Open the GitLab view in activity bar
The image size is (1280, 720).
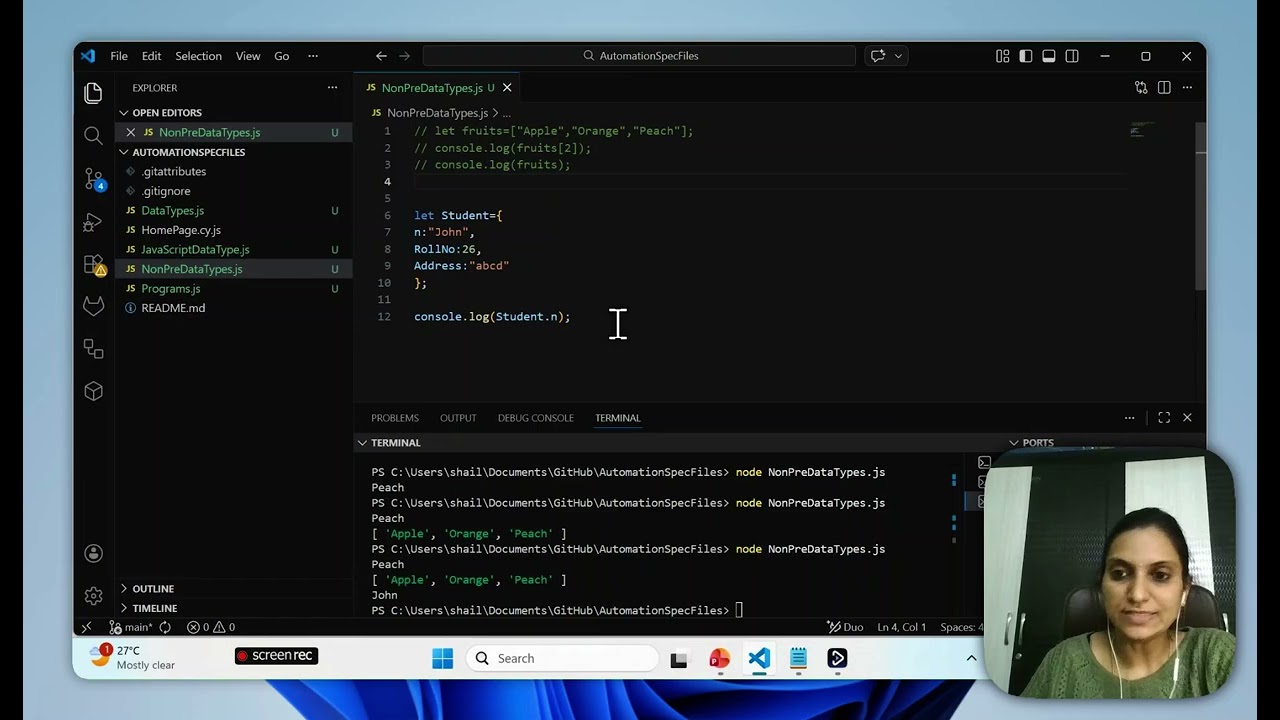pyautogui.click(x=93, y=307)
